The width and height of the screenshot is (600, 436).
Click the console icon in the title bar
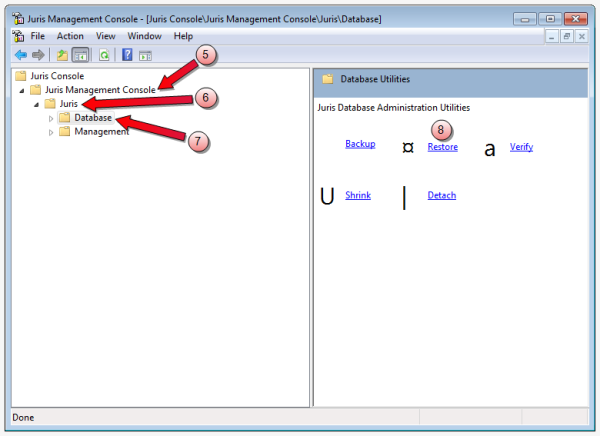pyautogui.click(x=18, y=18)
